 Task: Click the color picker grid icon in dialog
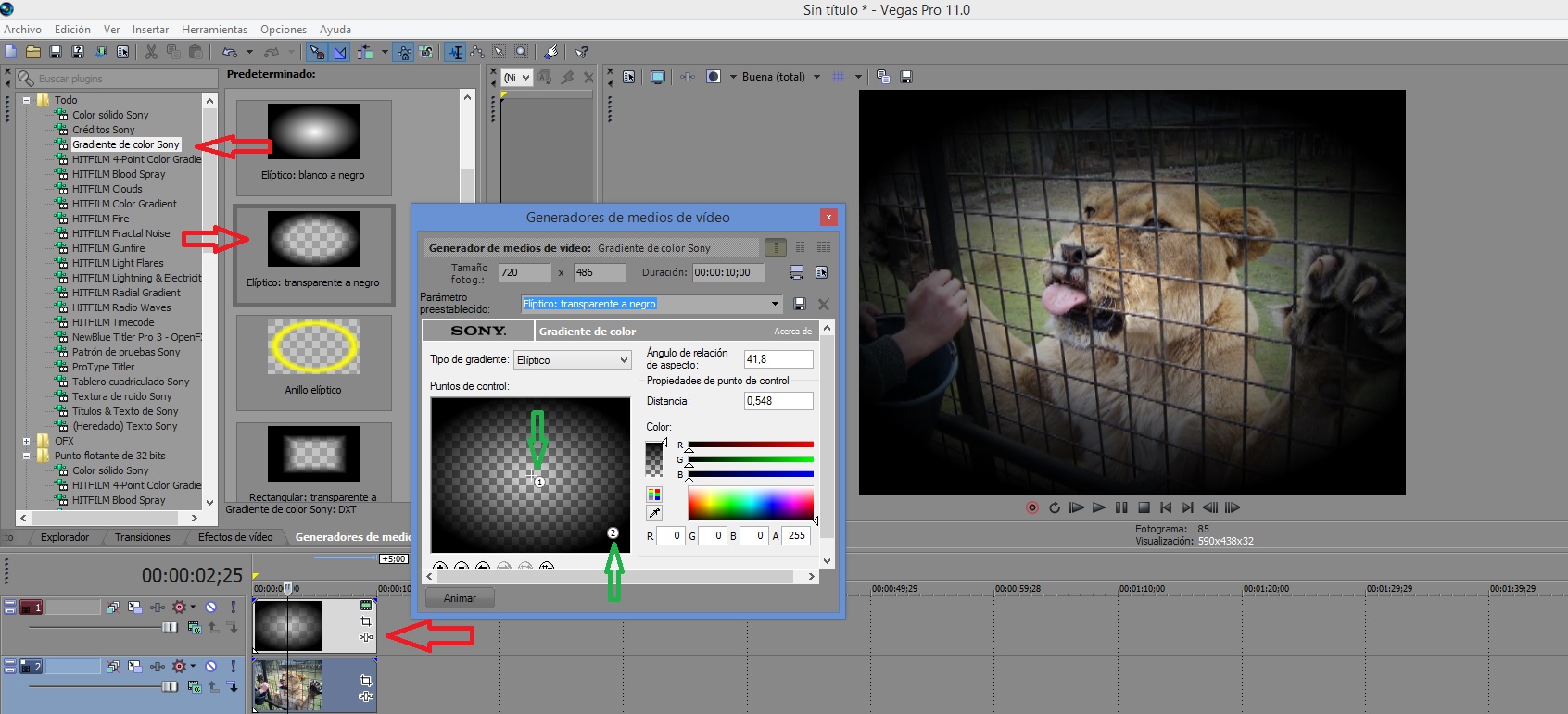654,495
